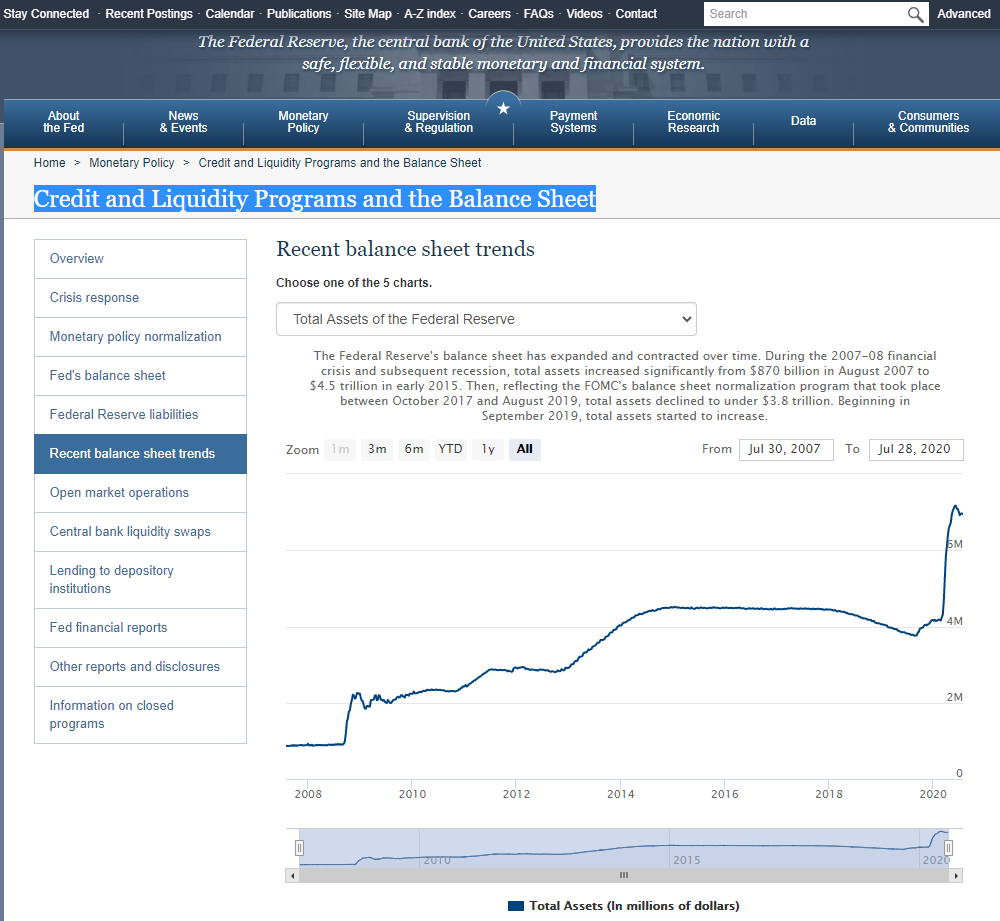Click the star emblem in navigation bar
This screenshot has width=1000, height=921.
503,108
